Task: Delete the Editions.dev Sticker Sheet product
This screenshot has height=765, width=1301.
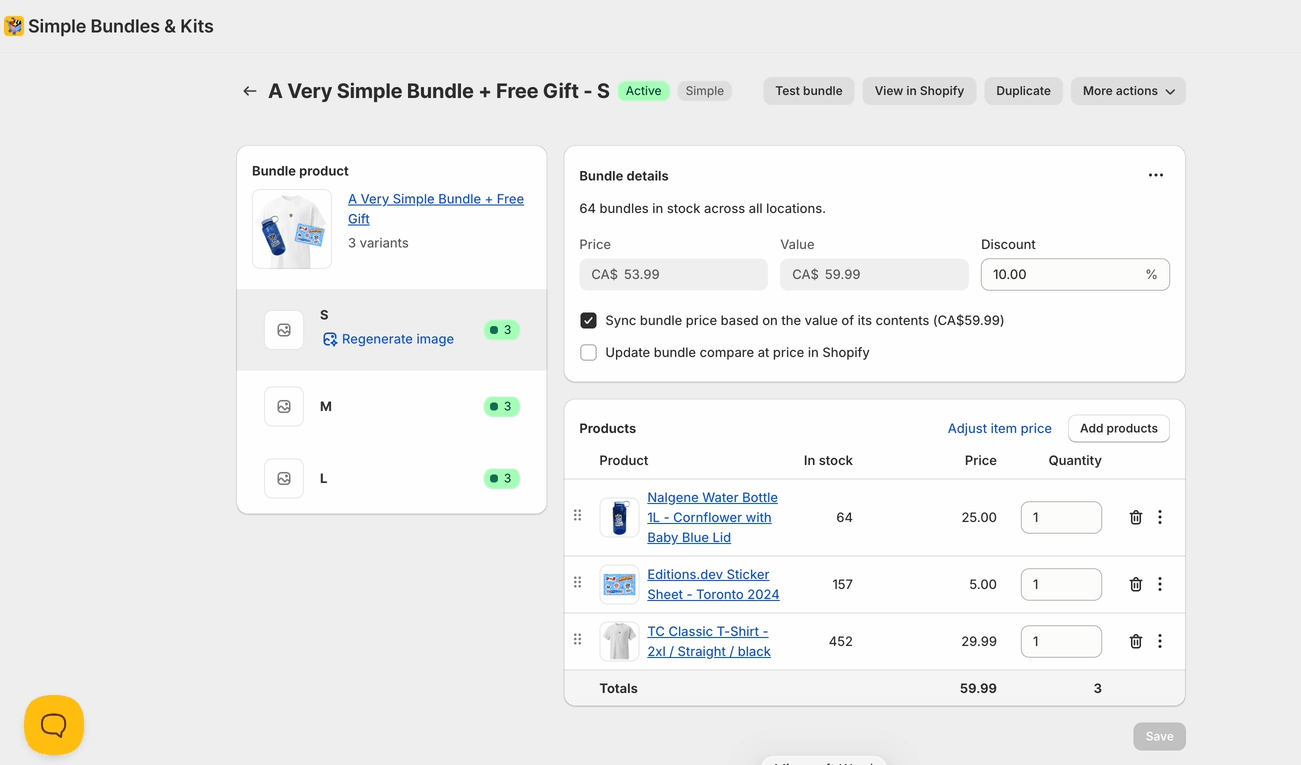Action: (x=1136, y=584)
